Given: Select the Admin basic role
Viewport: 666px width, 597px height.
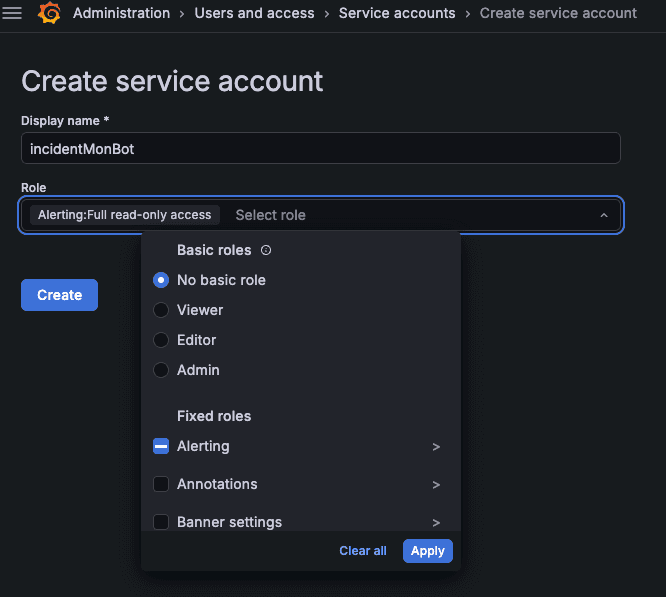Looking at the screenshot, I should coord(161,370).
